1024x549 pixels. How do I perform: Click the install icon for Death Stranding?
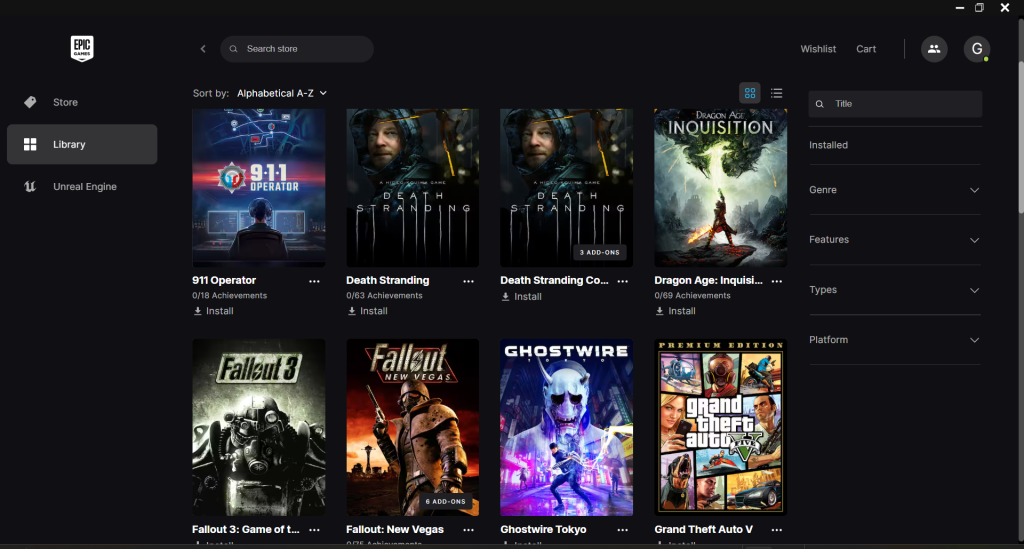point(352,311)
